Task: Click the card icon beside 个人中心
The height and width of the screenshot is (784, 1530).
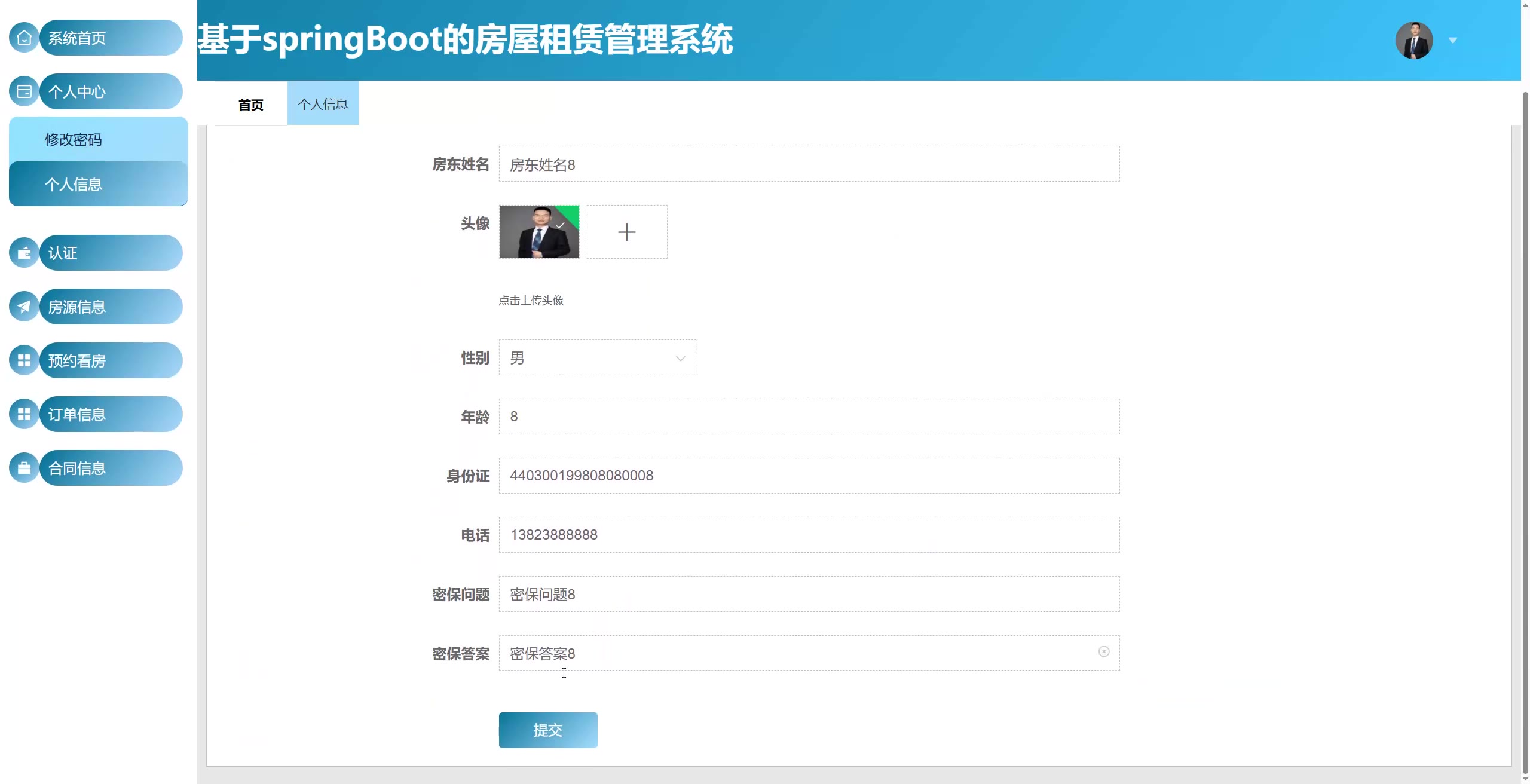Action: click(24, 91)
